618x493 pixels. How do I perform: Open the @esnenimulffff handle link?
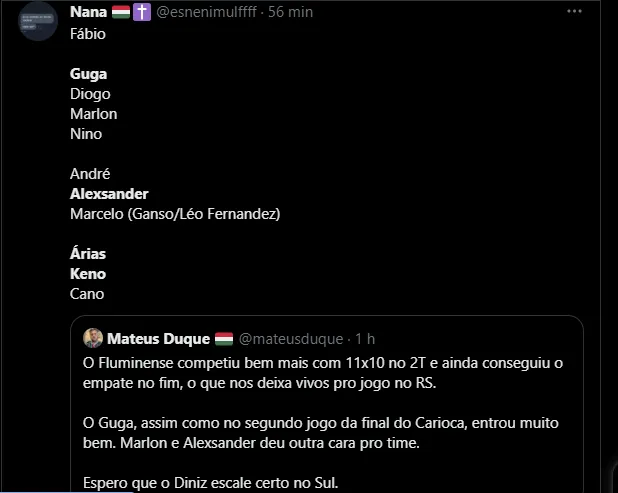coord(206,12)
